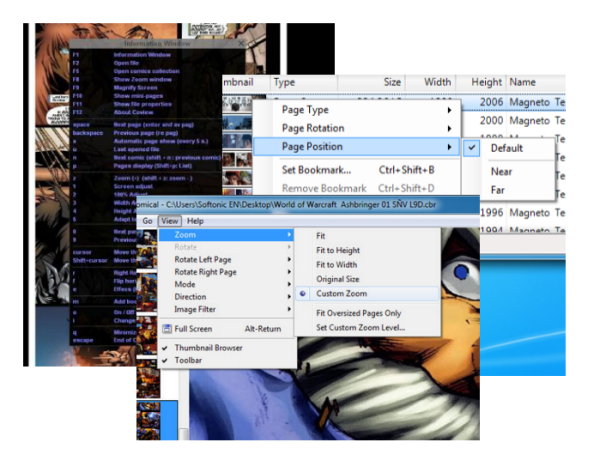The image size is (600, 466).
Task: Click the Full Screen icon in View menu
Action: point(167,328)
